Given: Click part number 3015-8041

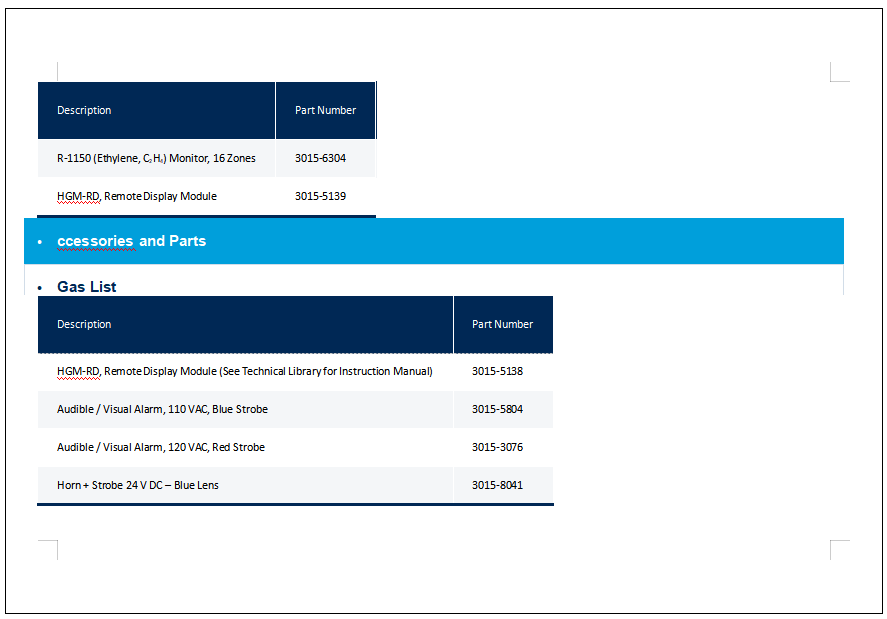Looking at the screenshot, I should tap(498, 485).
